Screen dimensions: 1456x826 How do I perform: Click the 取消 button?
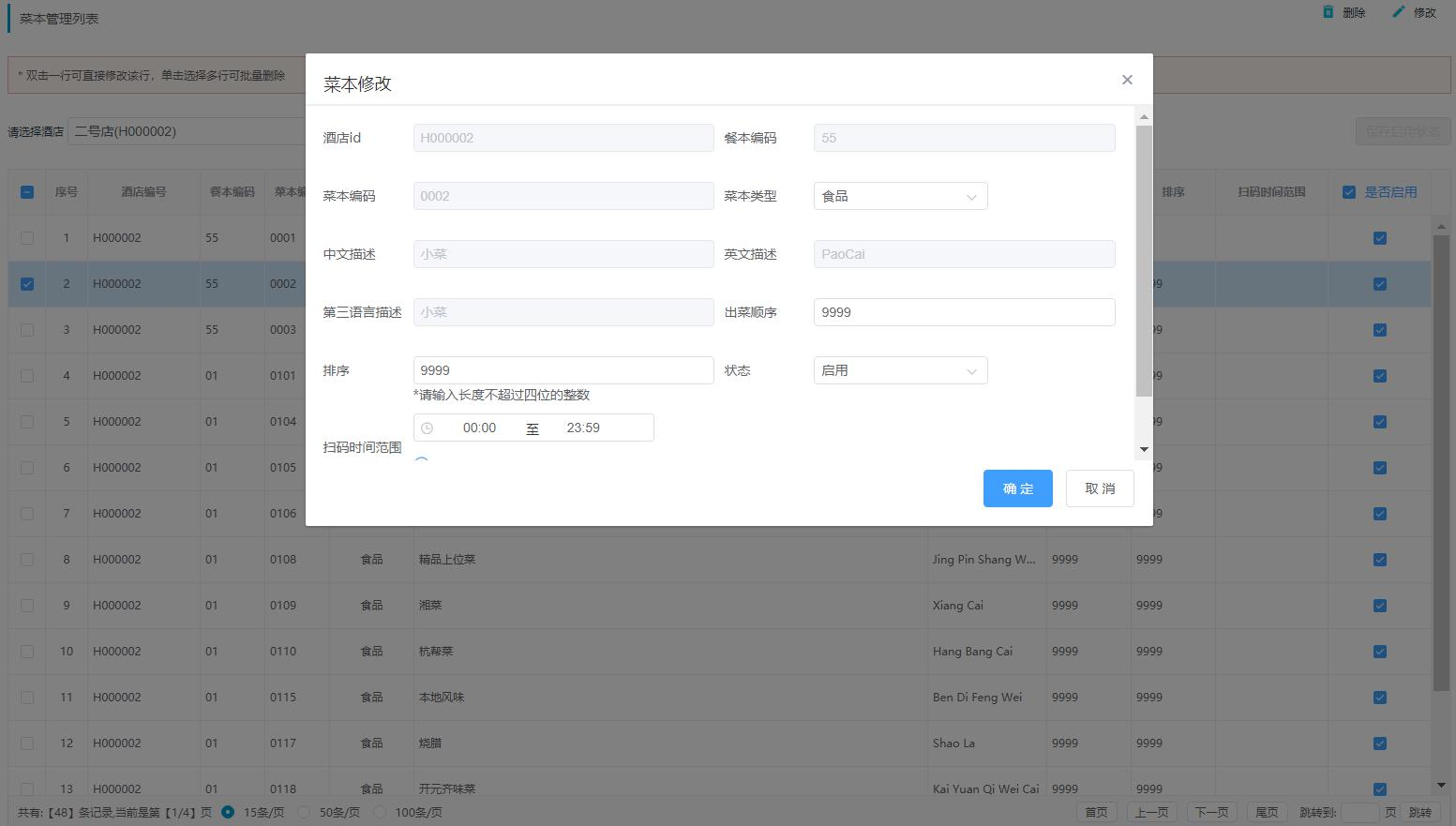pyautogui.click(x=1100, y=488)
